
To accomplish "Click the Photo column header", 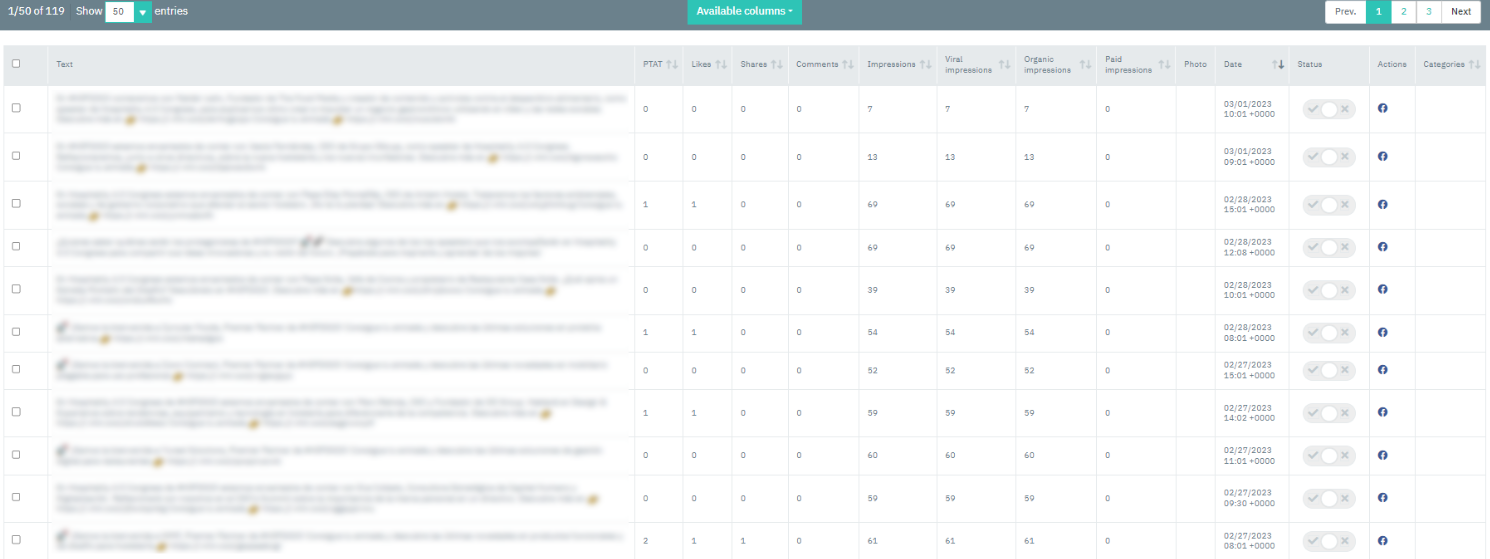I will pos(1195,64).
